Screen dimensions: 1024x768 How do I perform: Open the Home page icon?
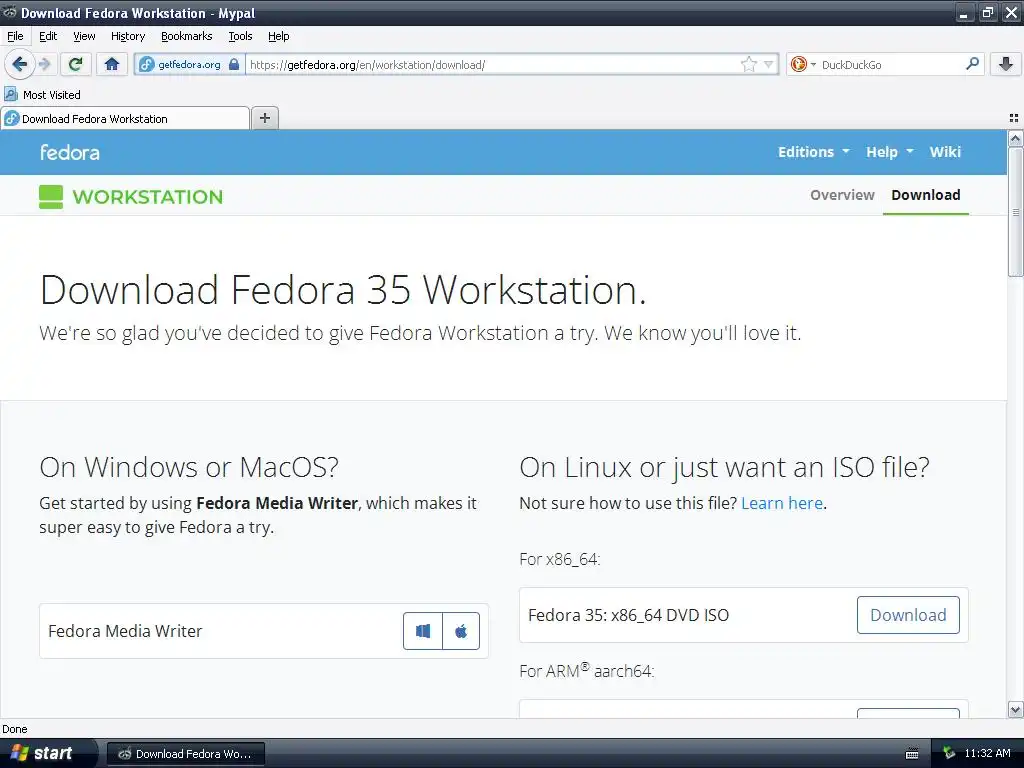pos(112,64)
